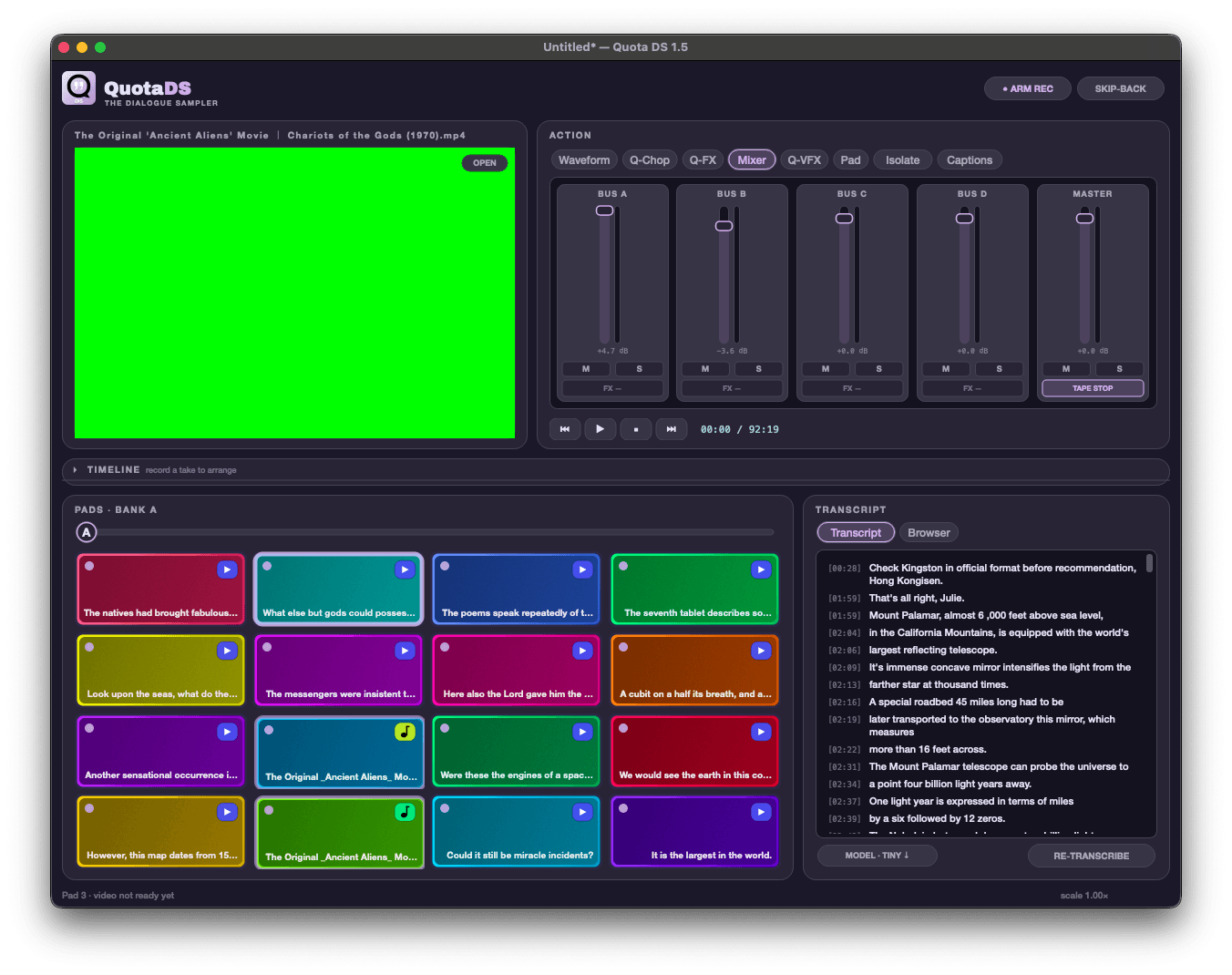This screenshot has height=975, width=1232.
Task: Click the Skip-Back button
Action: tap(1121, 88)
